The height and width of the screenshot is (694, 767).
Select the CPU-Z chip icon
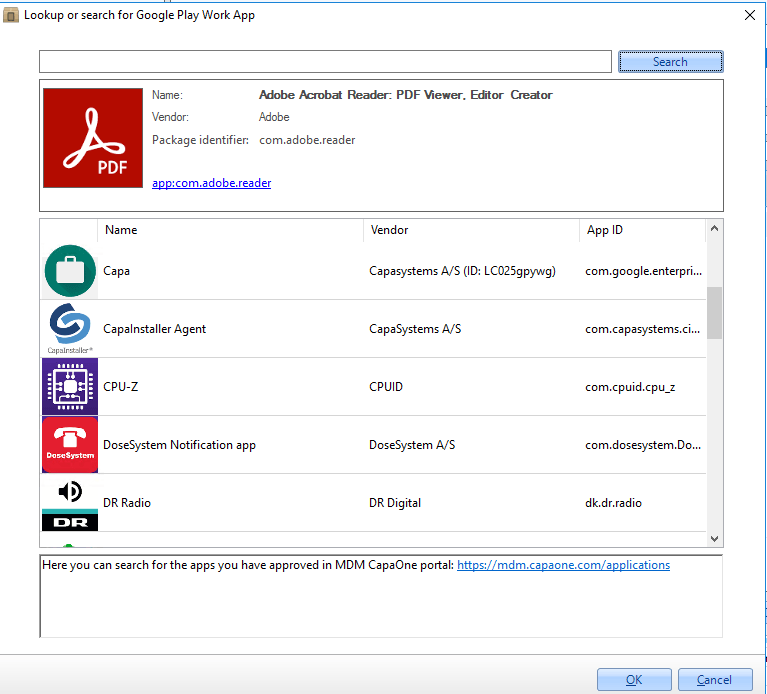click(x=70, y=386)
